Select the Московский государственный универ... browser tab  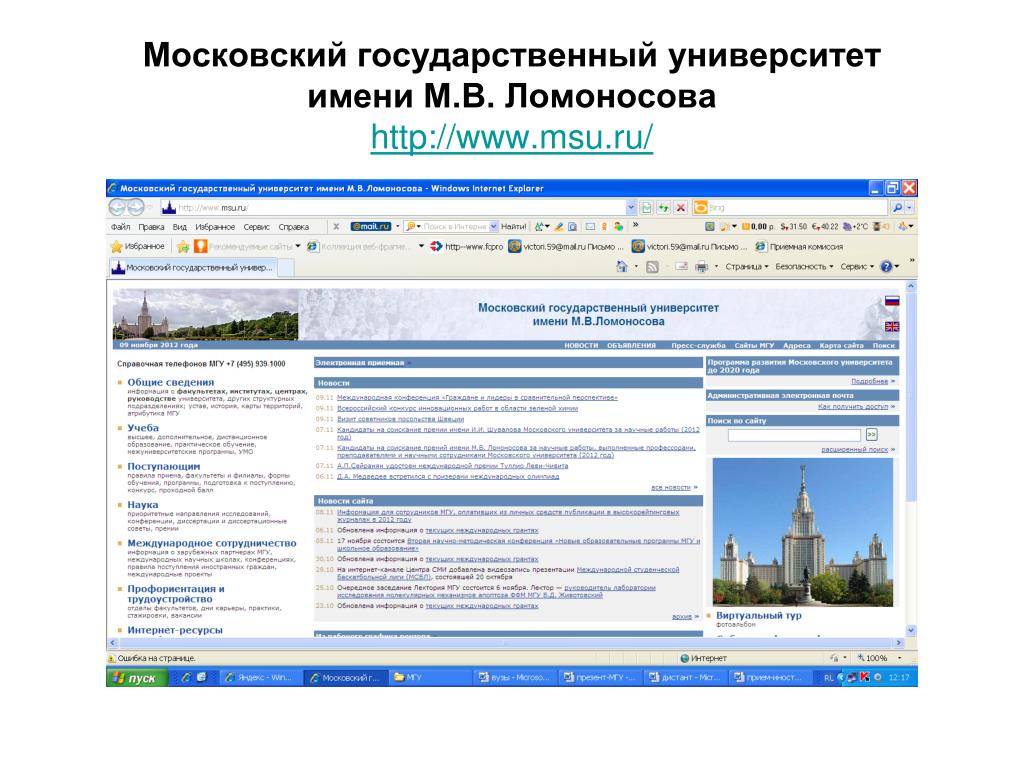(192, 267)
